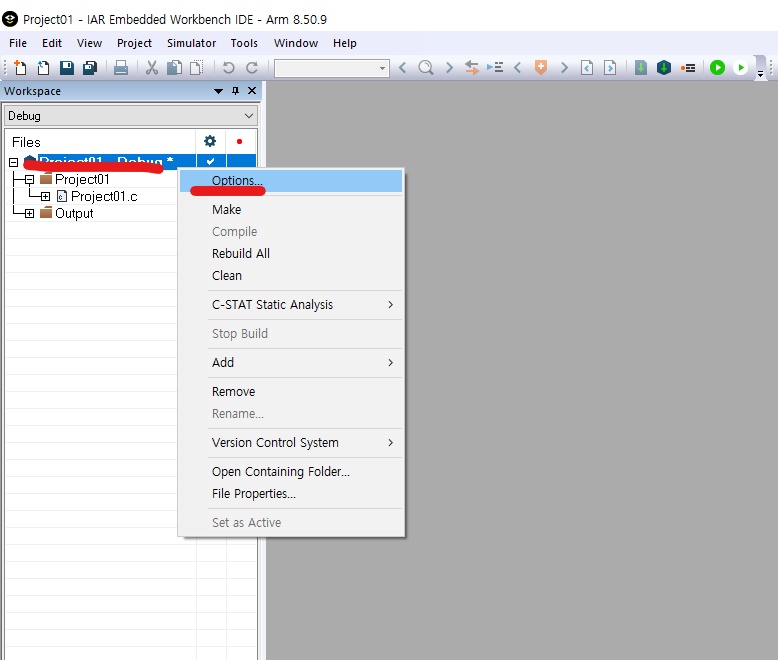Click the Save toolbar icon
778x660 pixels.
pos(67,67)
